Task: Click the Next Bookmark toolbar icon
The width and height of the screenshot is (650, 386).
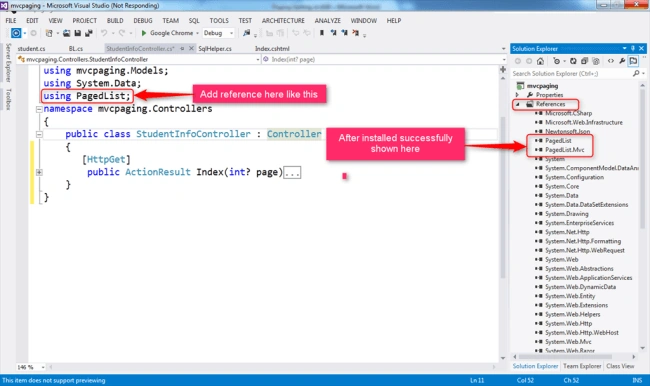Action: tap(344, 33)
